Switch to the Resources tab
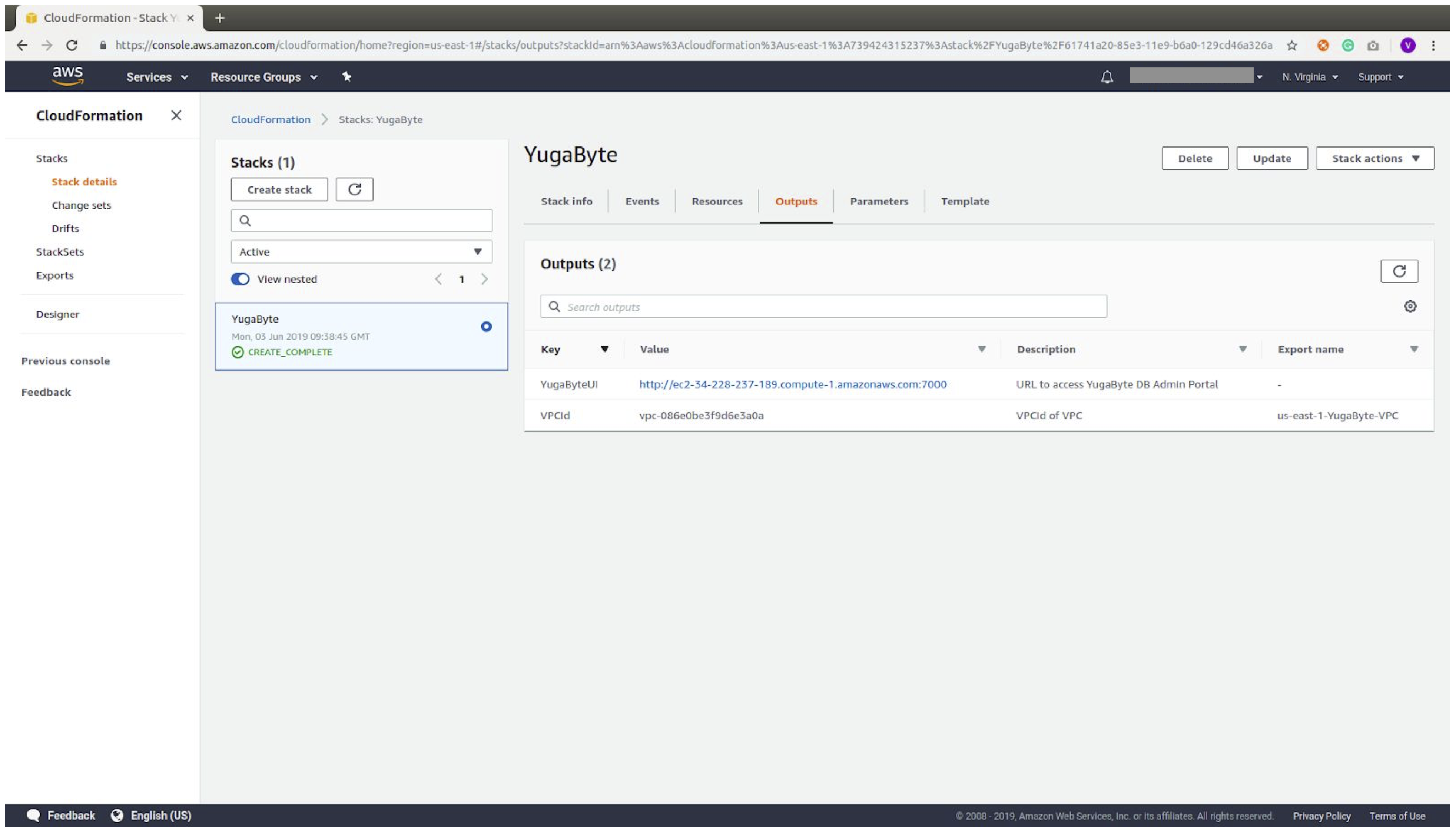The height and width of the screenshot is (833, 1456). coord(717,201)
